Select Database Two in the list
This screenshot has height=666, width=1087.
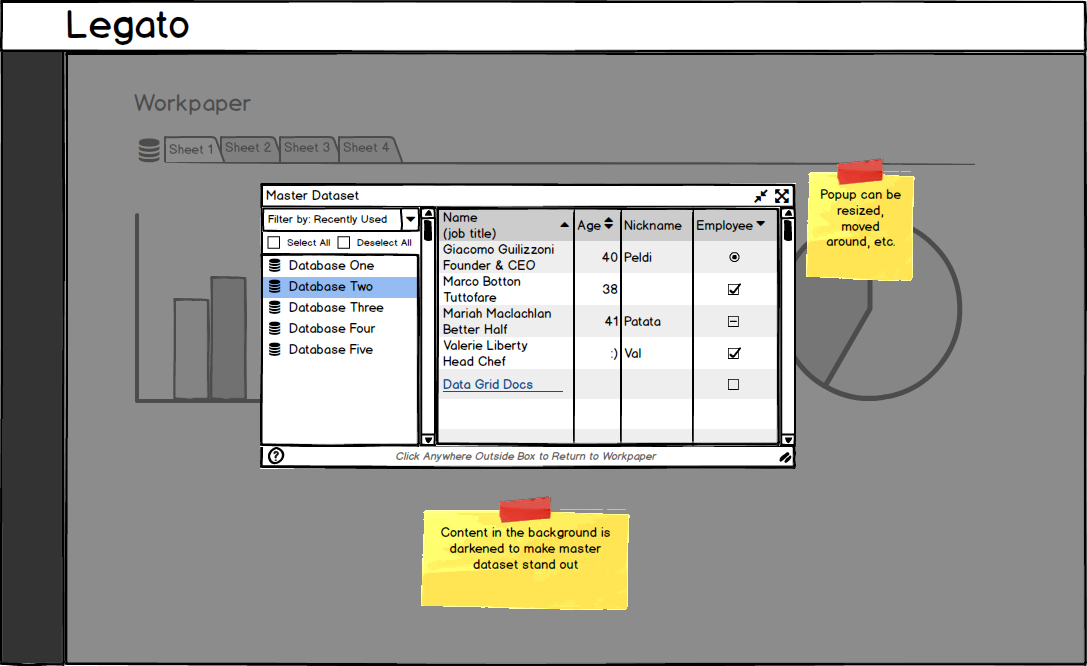pyautogui.click(x=340, y=286)
